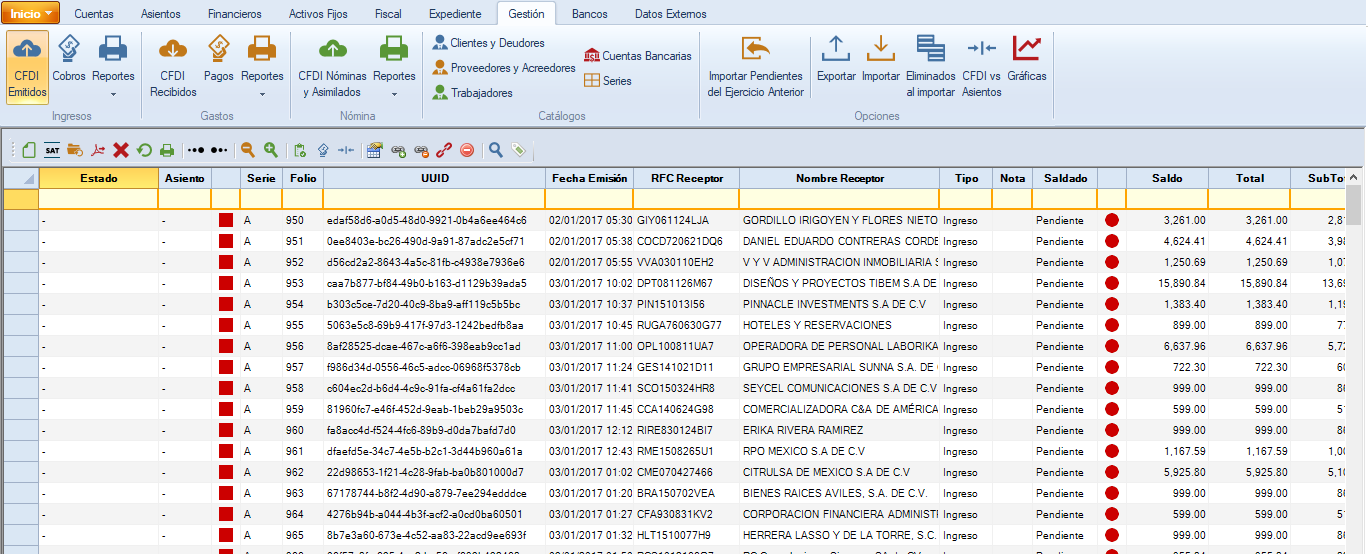Open the Inicio dropdown menu
This screenshot has width=1368, height=554.
click(30, 13)
